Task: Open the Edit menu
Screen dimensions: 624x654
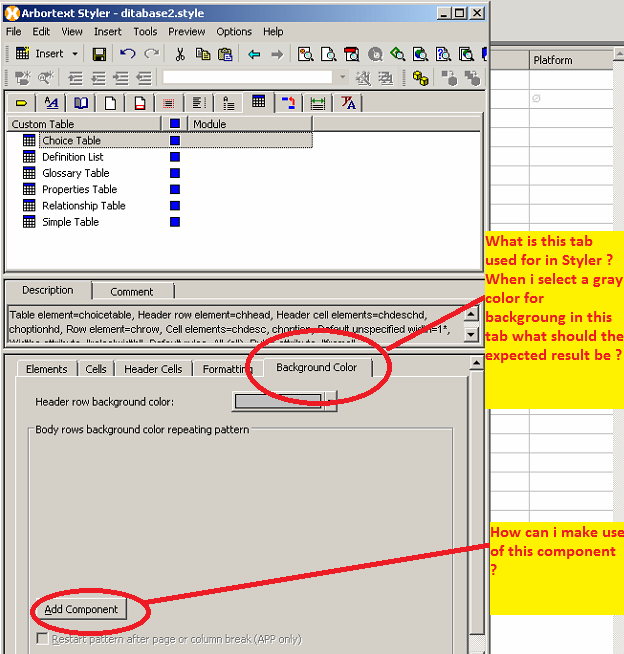Action: (x=41, y=32)
